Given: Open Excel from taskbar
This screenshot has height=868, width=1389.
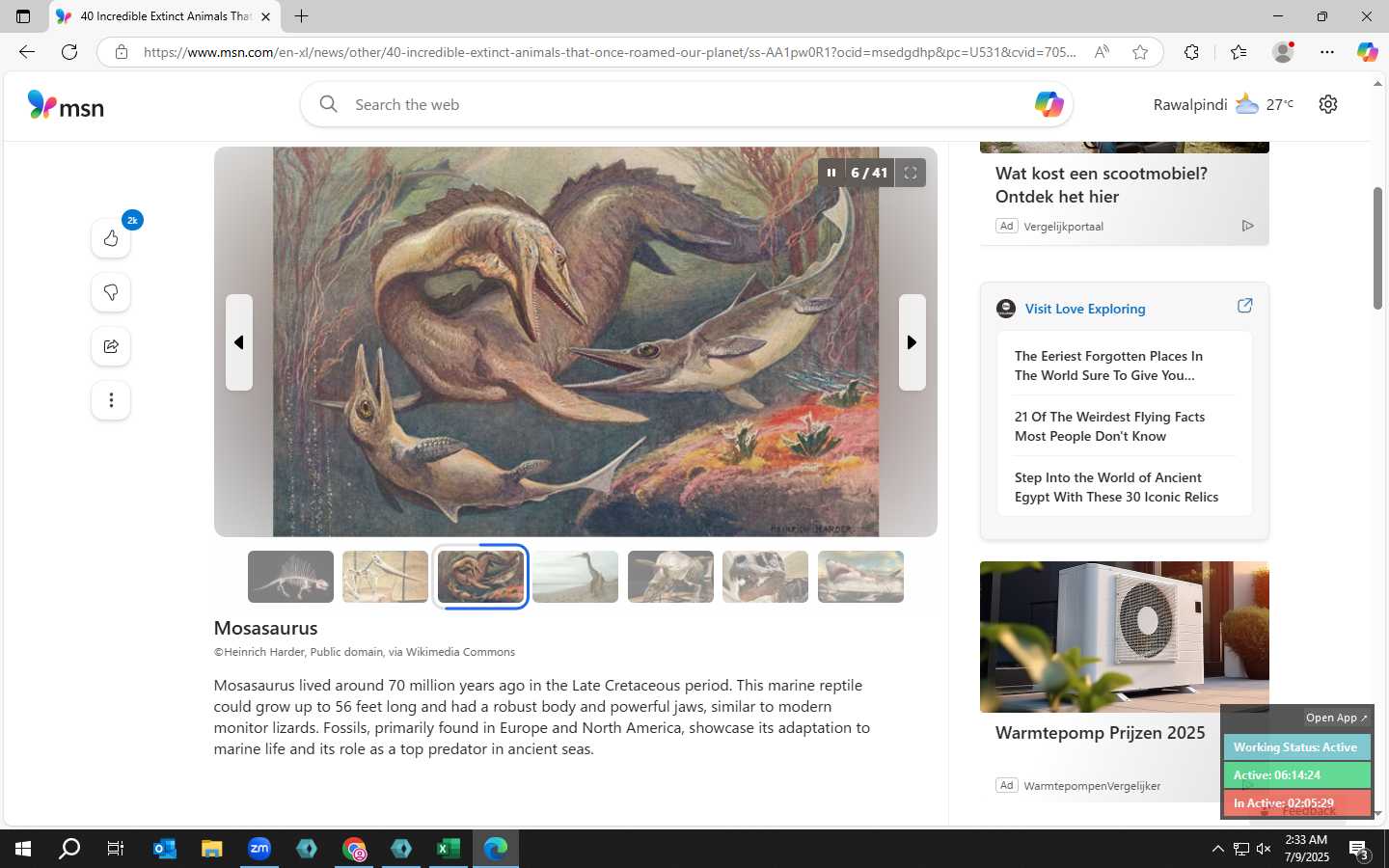Looking at the screenshot, I should (449, 849).
